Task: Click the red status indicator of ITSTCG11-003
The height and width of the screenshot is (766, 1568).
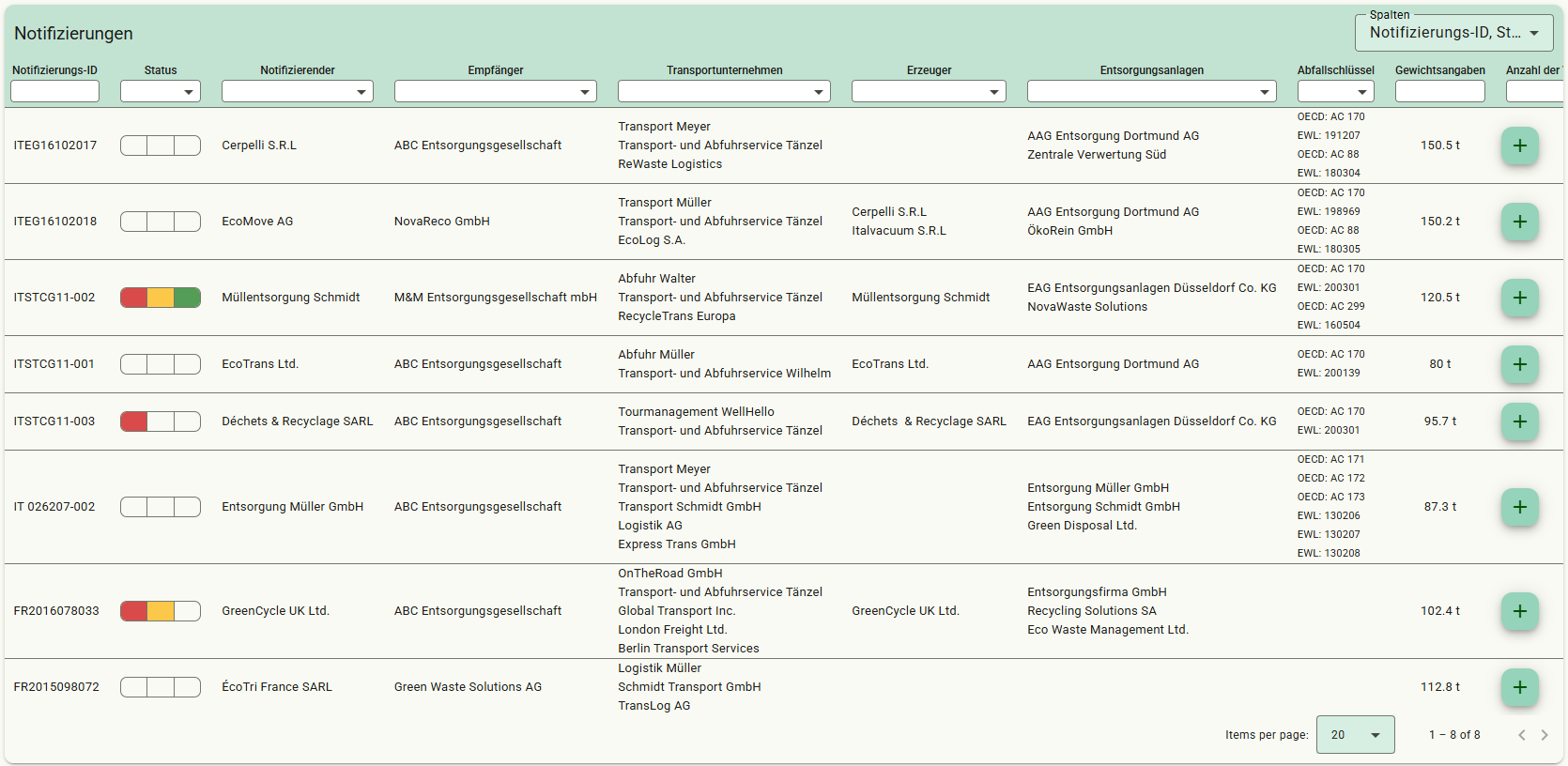Action: pyautogui.click(x=161, y=421)
